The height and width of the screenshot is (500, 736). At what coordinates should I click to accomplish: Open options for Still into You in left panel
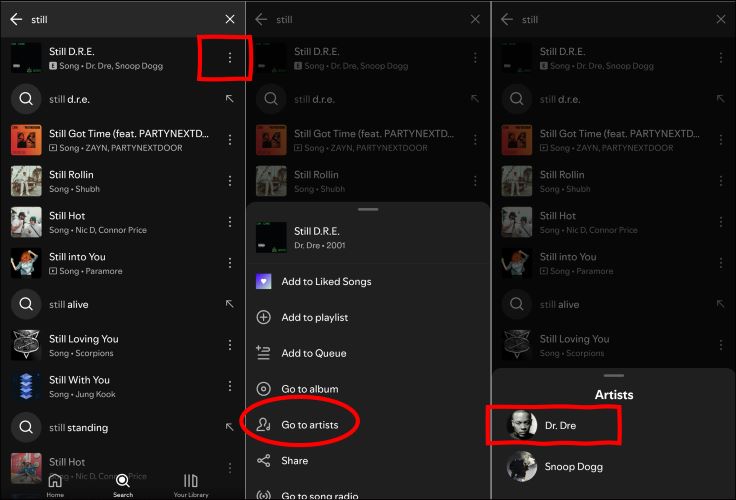230,263
